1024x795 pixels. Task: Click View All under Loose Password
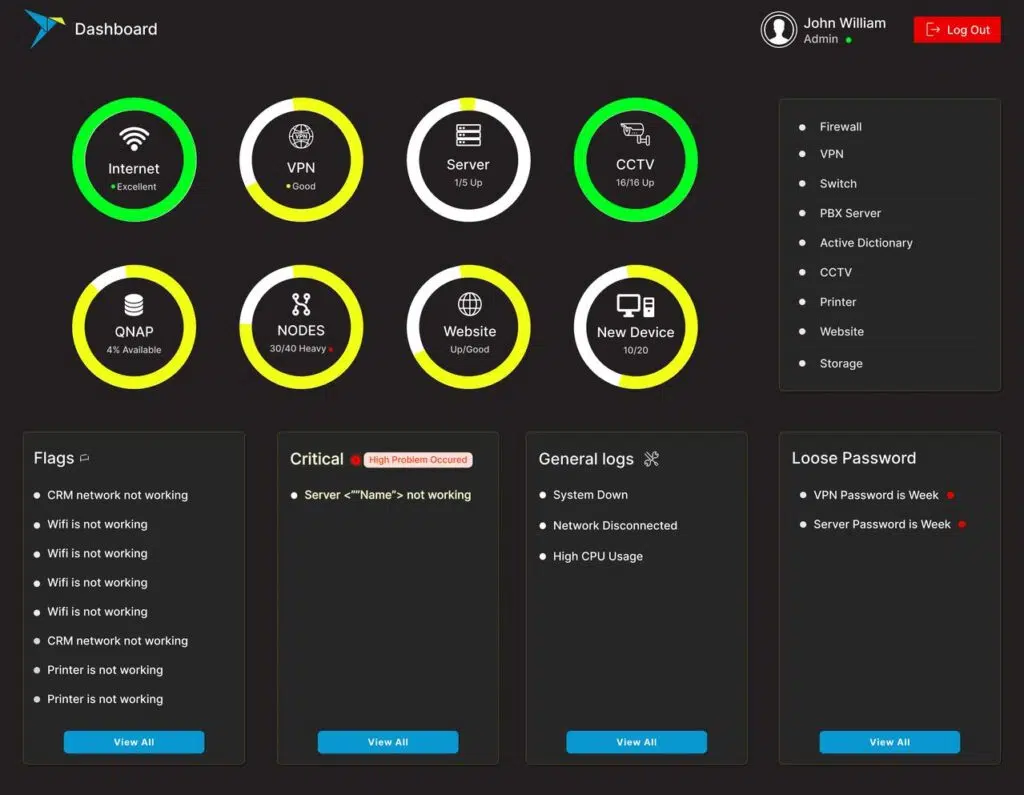point(889,742)
